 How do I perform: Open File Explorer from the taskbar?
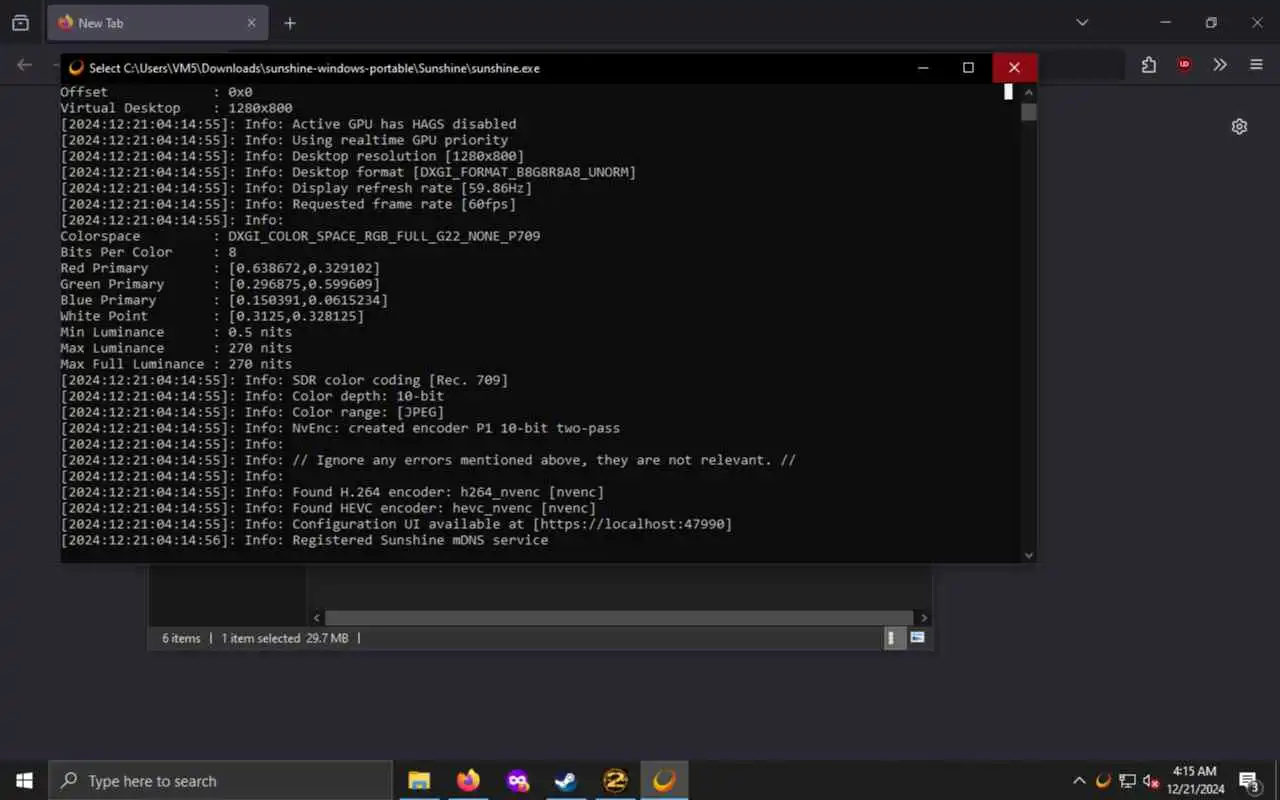[419, 781]
